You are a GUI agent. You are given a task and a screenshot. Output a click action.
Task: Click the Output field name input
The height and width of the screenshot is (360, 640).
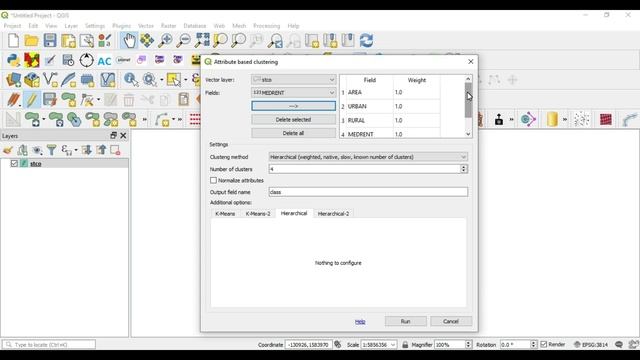point(368,192)
